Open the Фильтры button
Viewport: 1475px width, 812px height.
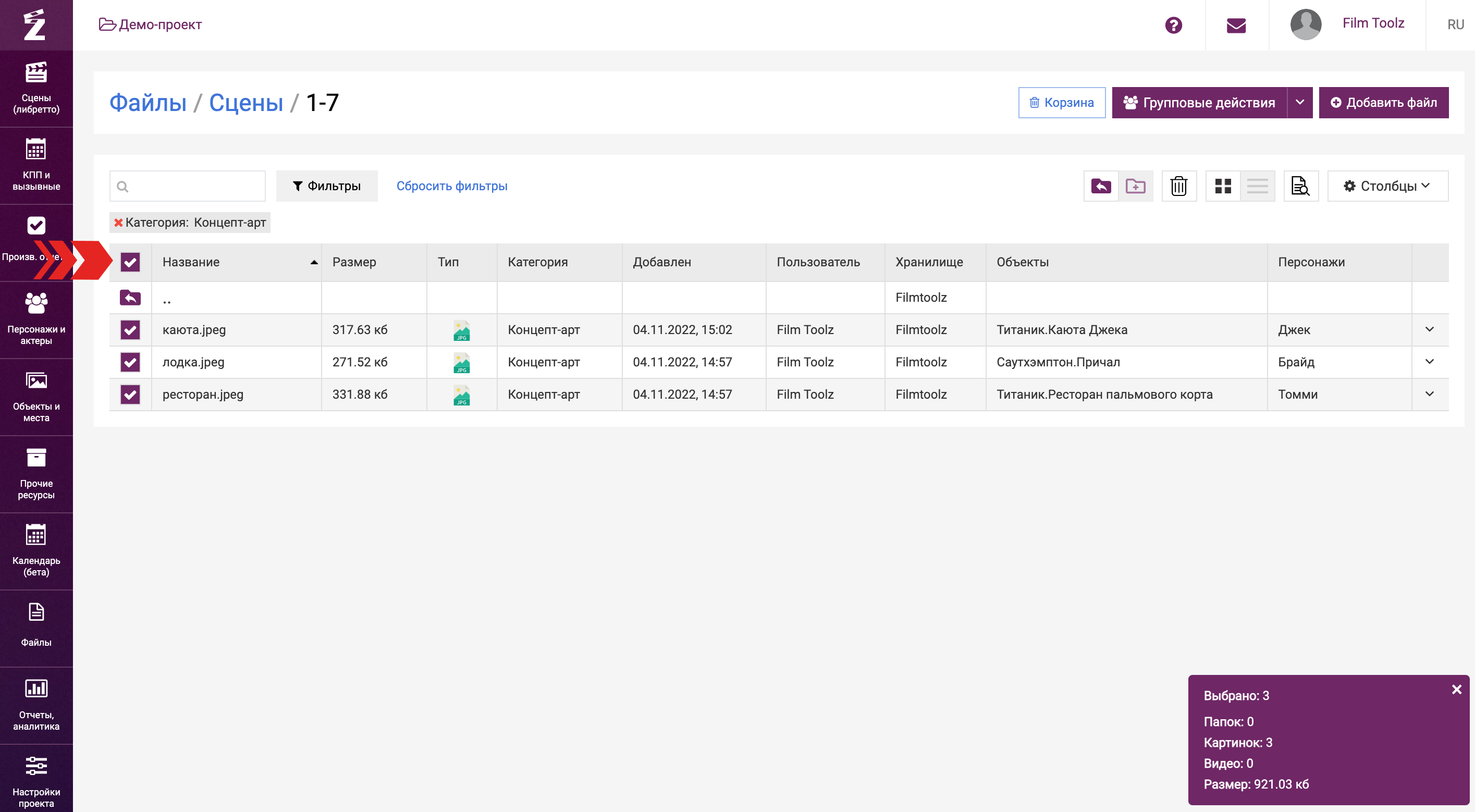326,186
